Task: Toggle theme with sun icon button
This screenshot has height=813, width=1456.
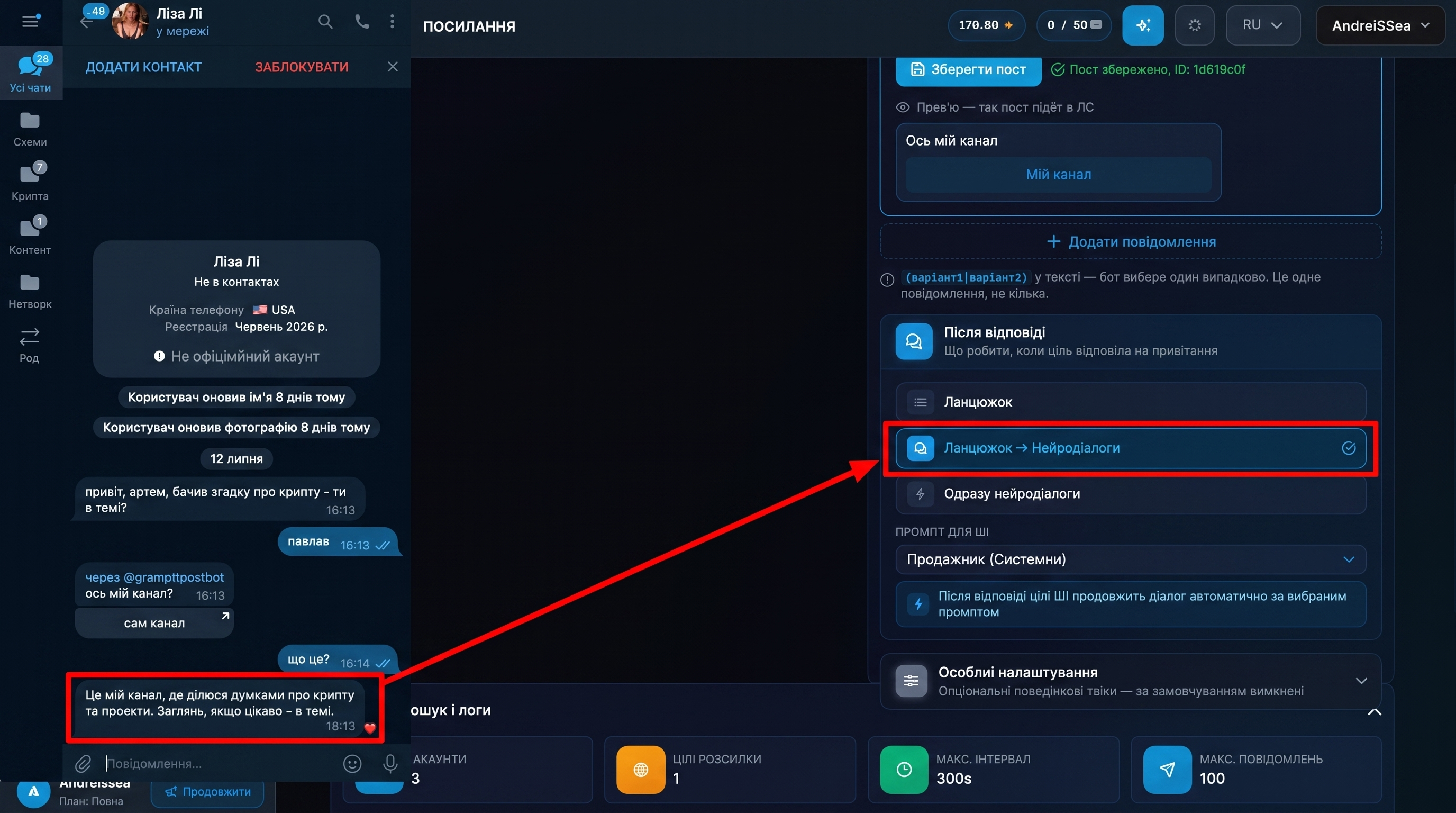Action: (x=1194, y=25)
